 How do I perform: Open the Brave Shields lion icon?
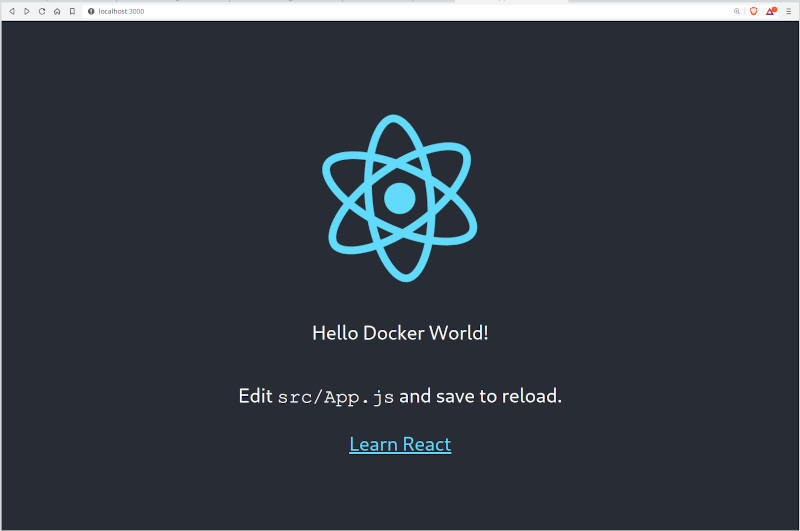tap(754, 11)
